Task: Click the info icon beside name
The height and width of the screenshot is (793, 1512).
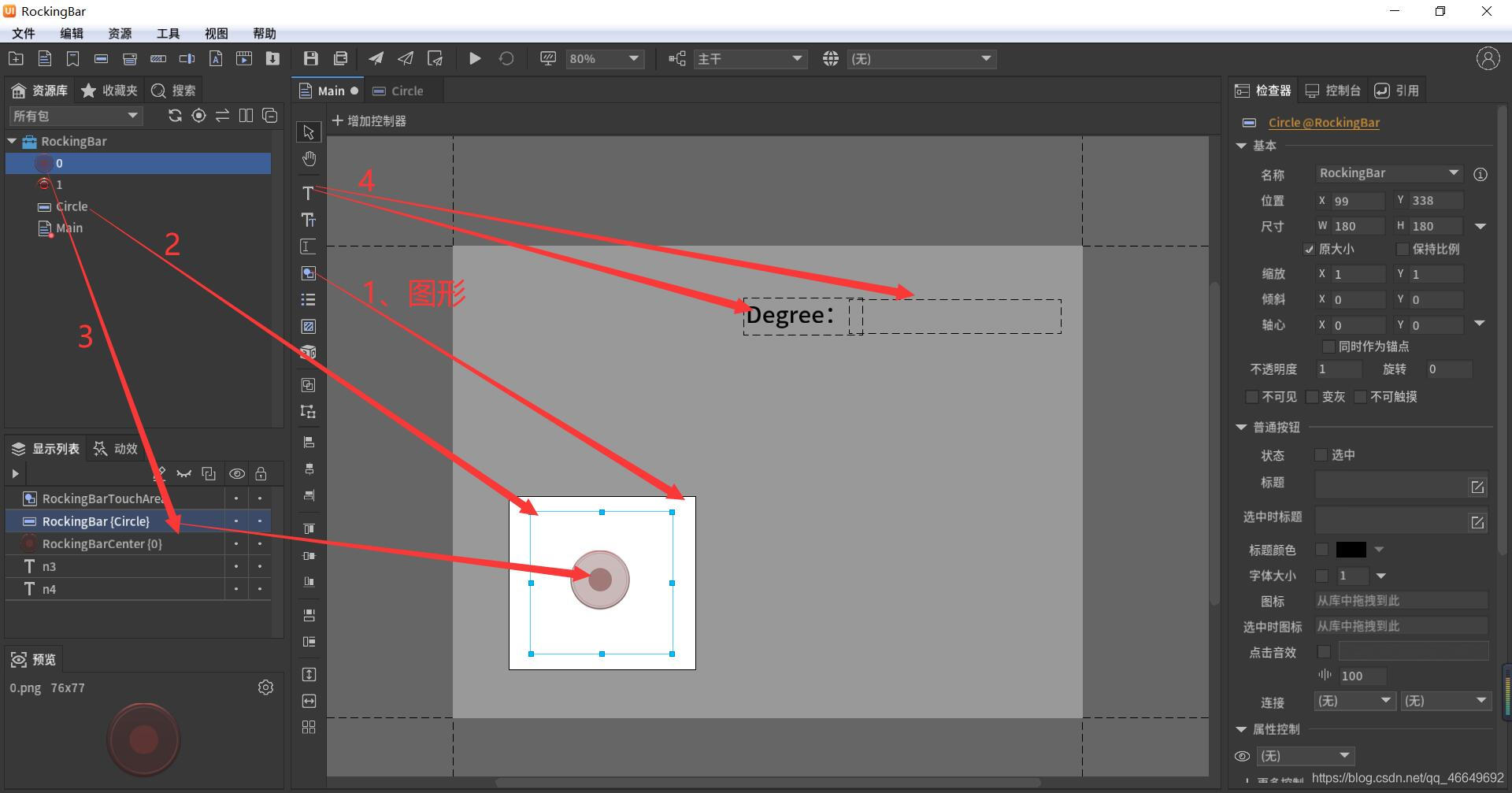Action: coord(1480,174)
